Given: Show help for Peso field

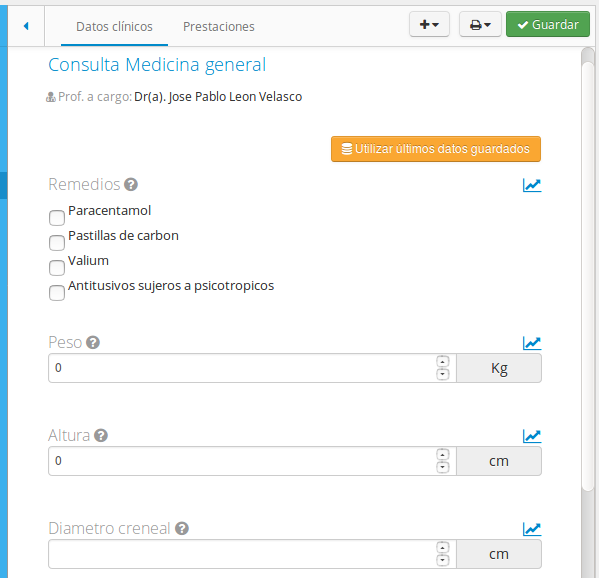Looking at the screenshot, I should point(93,343).
